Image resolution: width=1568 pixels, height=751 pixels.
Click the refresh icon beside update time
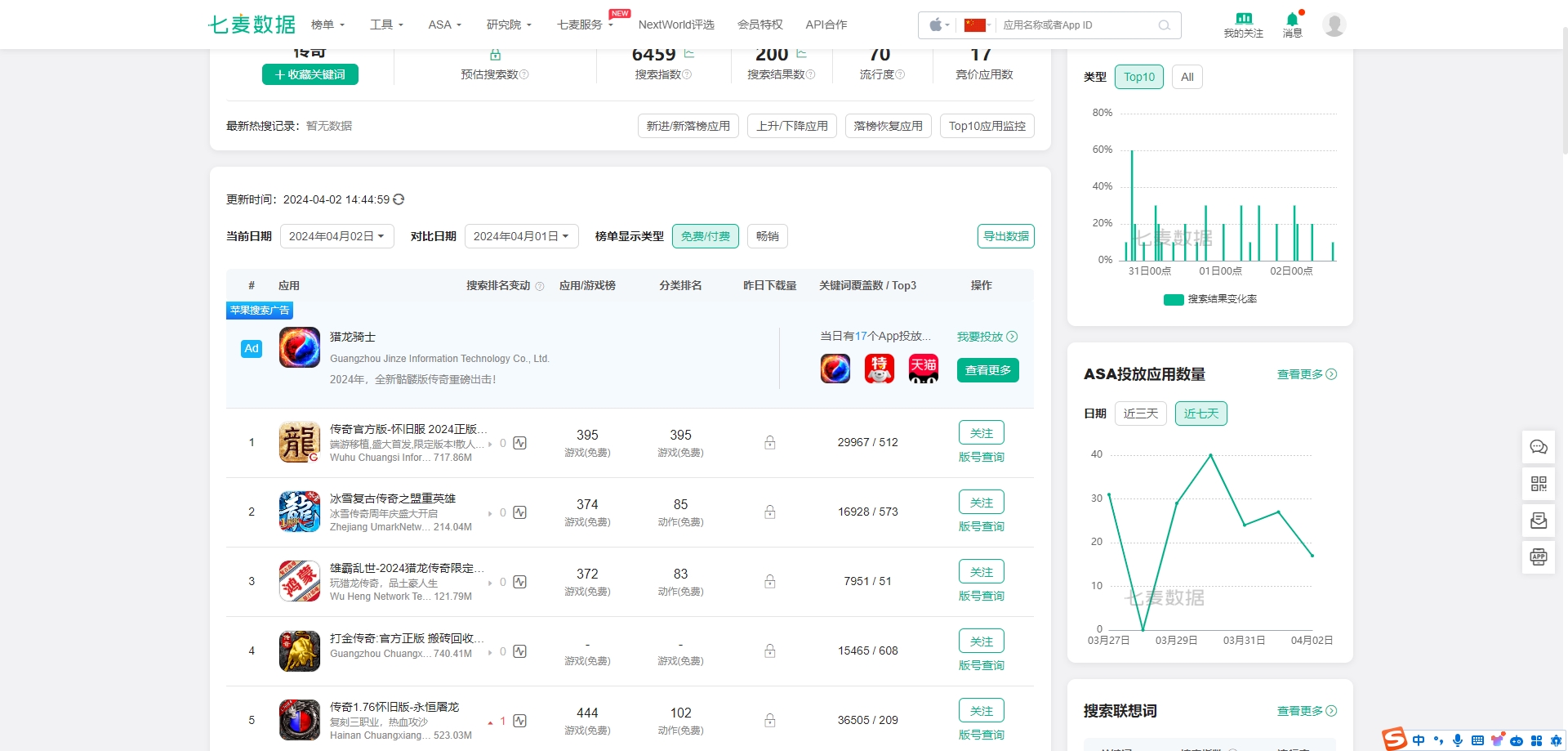tap(399, 199)
